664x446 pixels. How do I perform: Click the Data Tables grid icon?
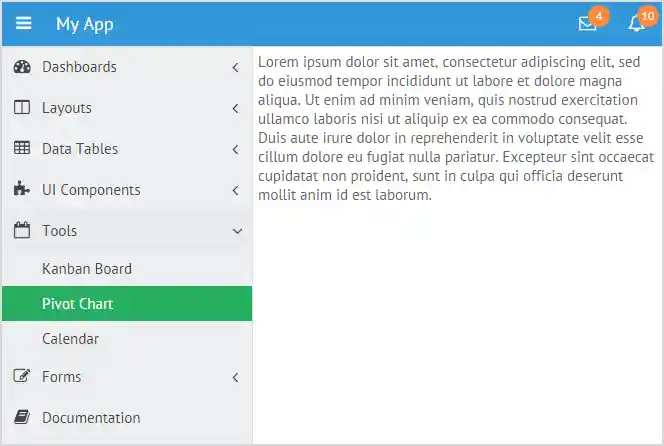[22, 149]
